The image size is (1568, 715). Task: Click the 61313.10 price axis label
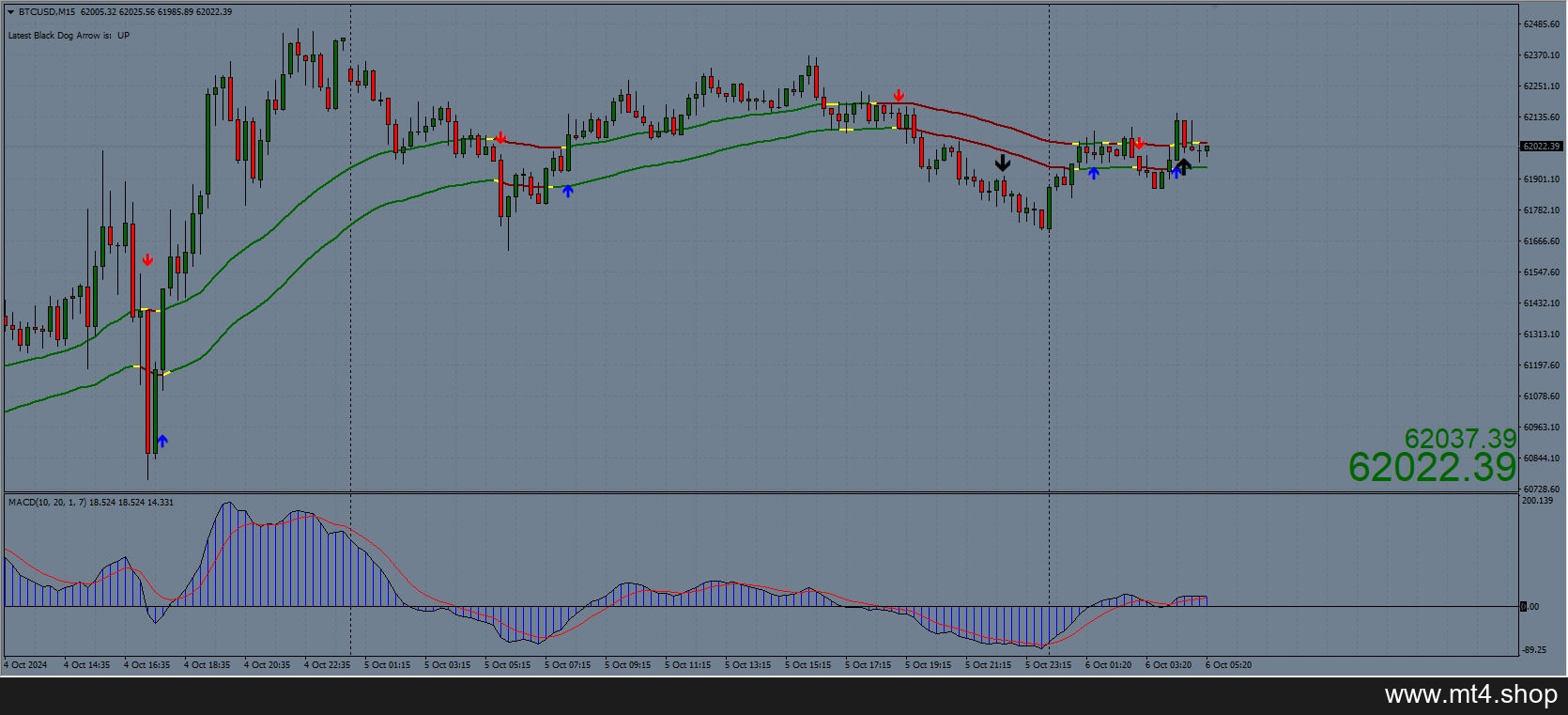[1542, 334]
